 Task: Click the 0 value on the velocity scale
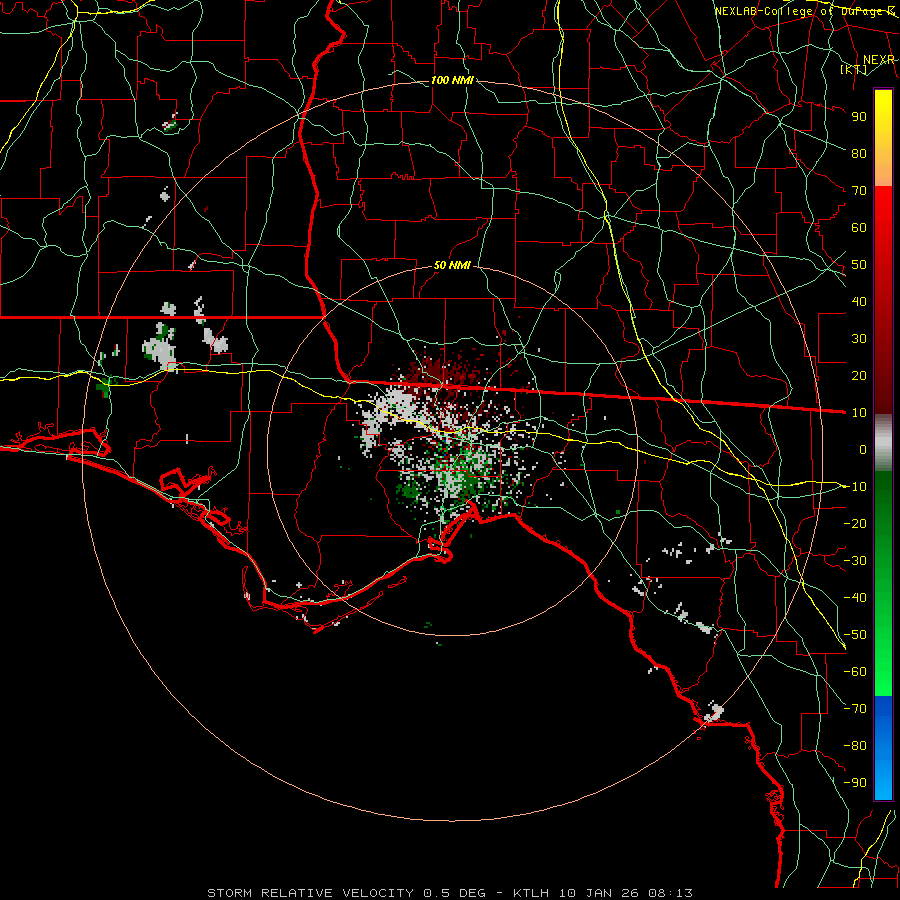point(863,450)
